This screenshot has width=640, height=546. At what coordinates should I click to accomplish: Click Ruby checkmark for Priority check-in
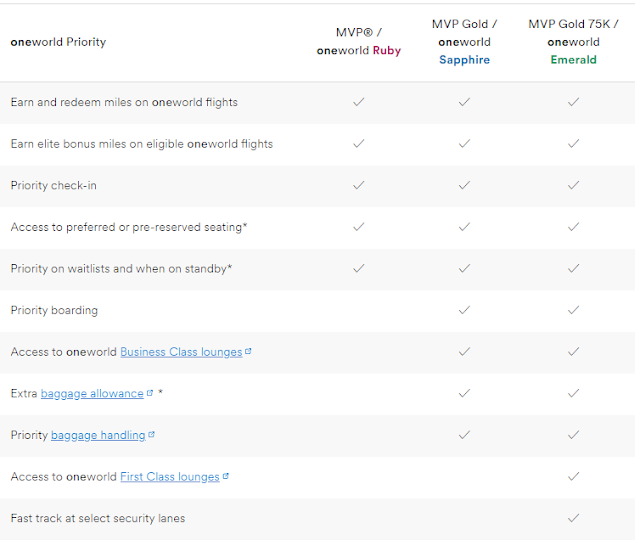pyautogui.click(x=359, y=185)
